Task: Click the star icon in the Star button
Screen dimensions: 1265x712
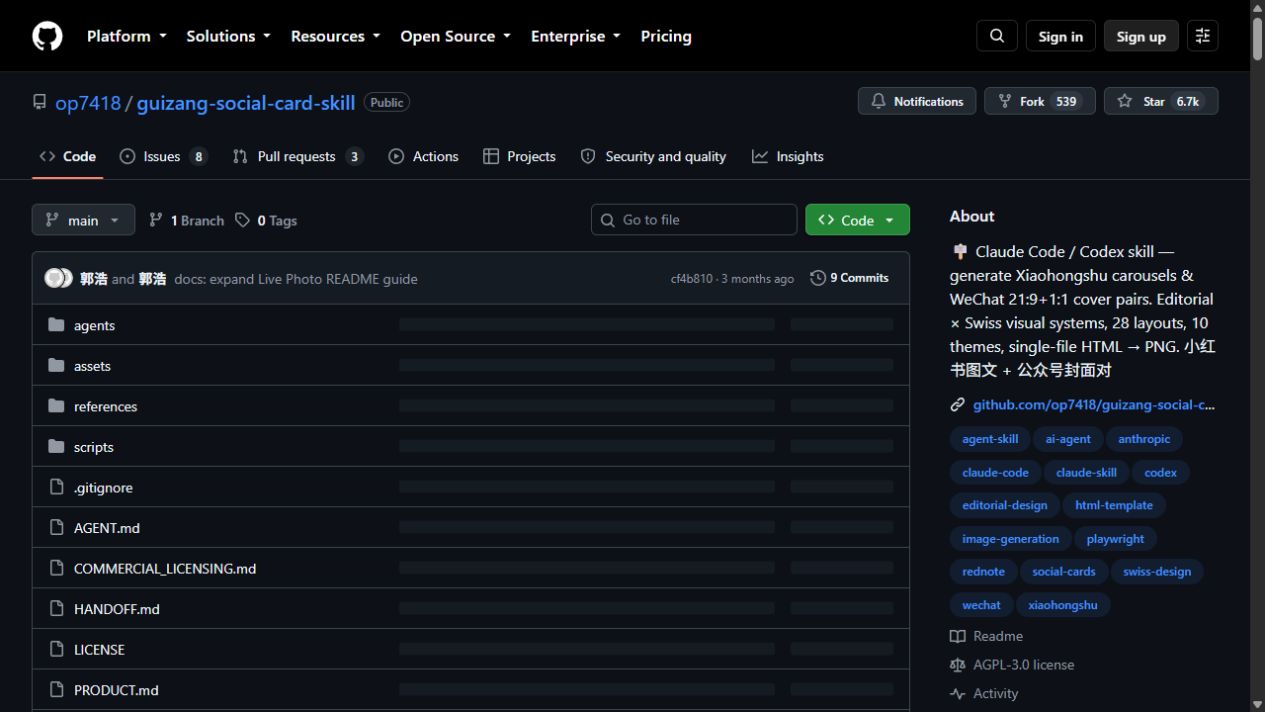Action: click(1125, 101)
